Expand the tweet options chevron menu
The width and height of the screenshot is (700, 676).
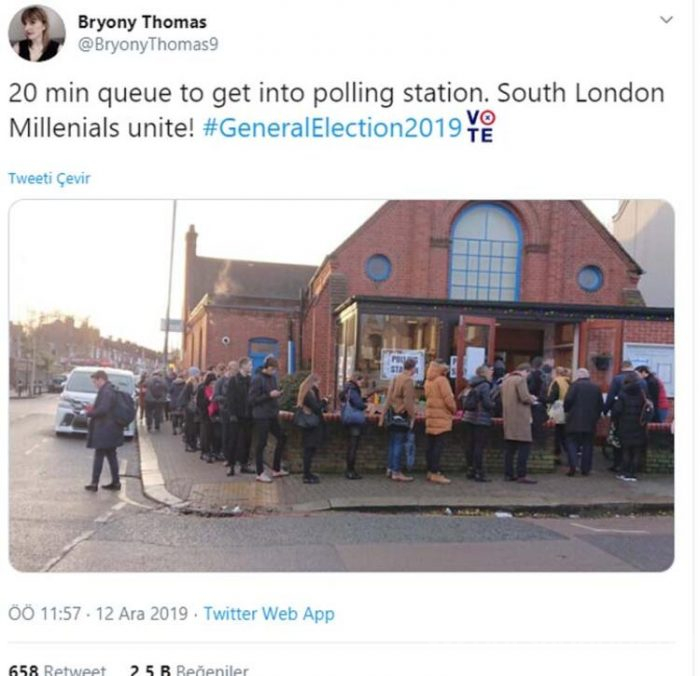point(666,20)
